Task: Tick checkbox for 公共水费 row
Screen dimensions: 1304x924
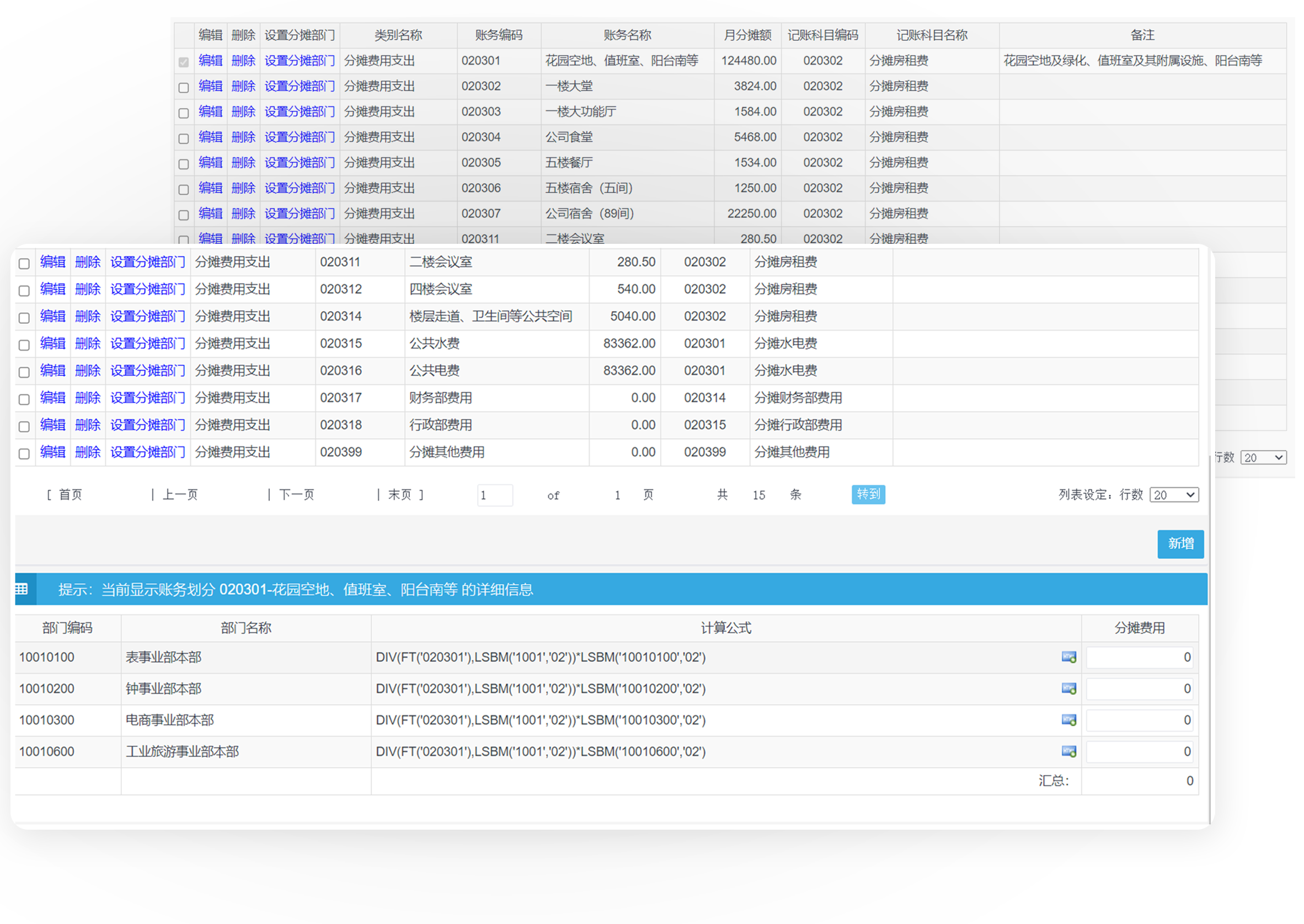Action: (x=24, y=345)
